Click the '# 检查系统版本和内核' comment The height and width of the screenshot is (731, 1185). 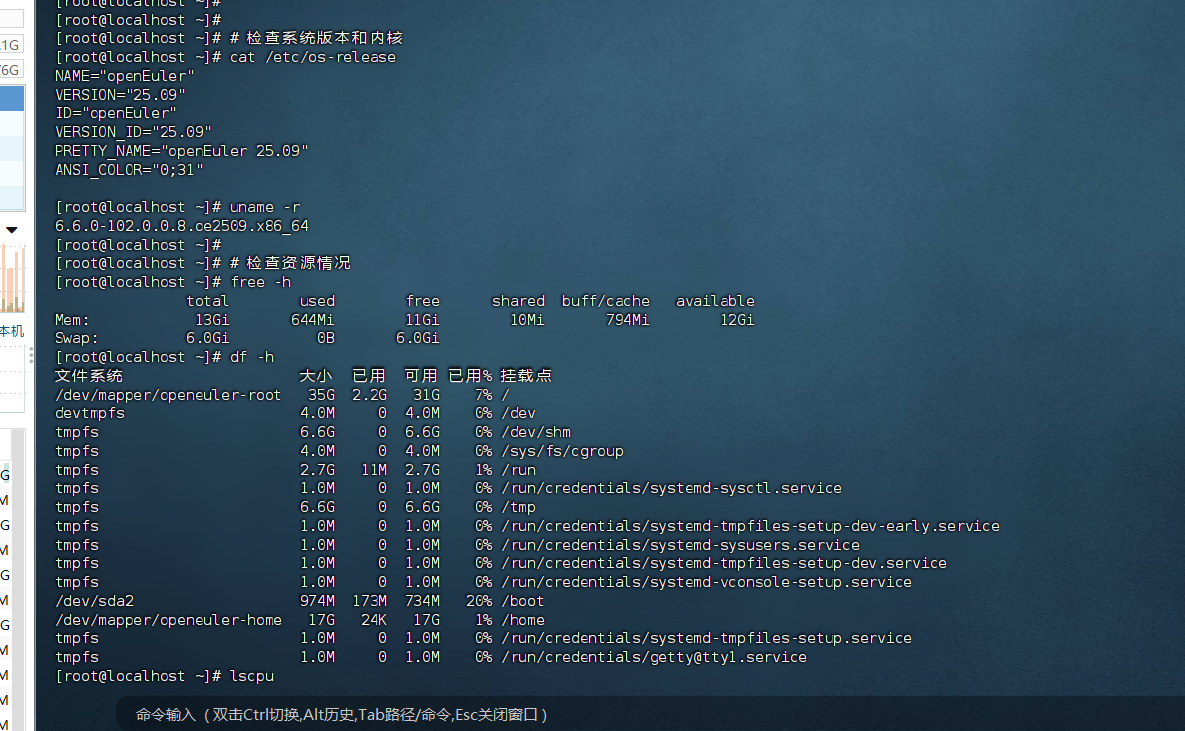[x=317, y=38]
